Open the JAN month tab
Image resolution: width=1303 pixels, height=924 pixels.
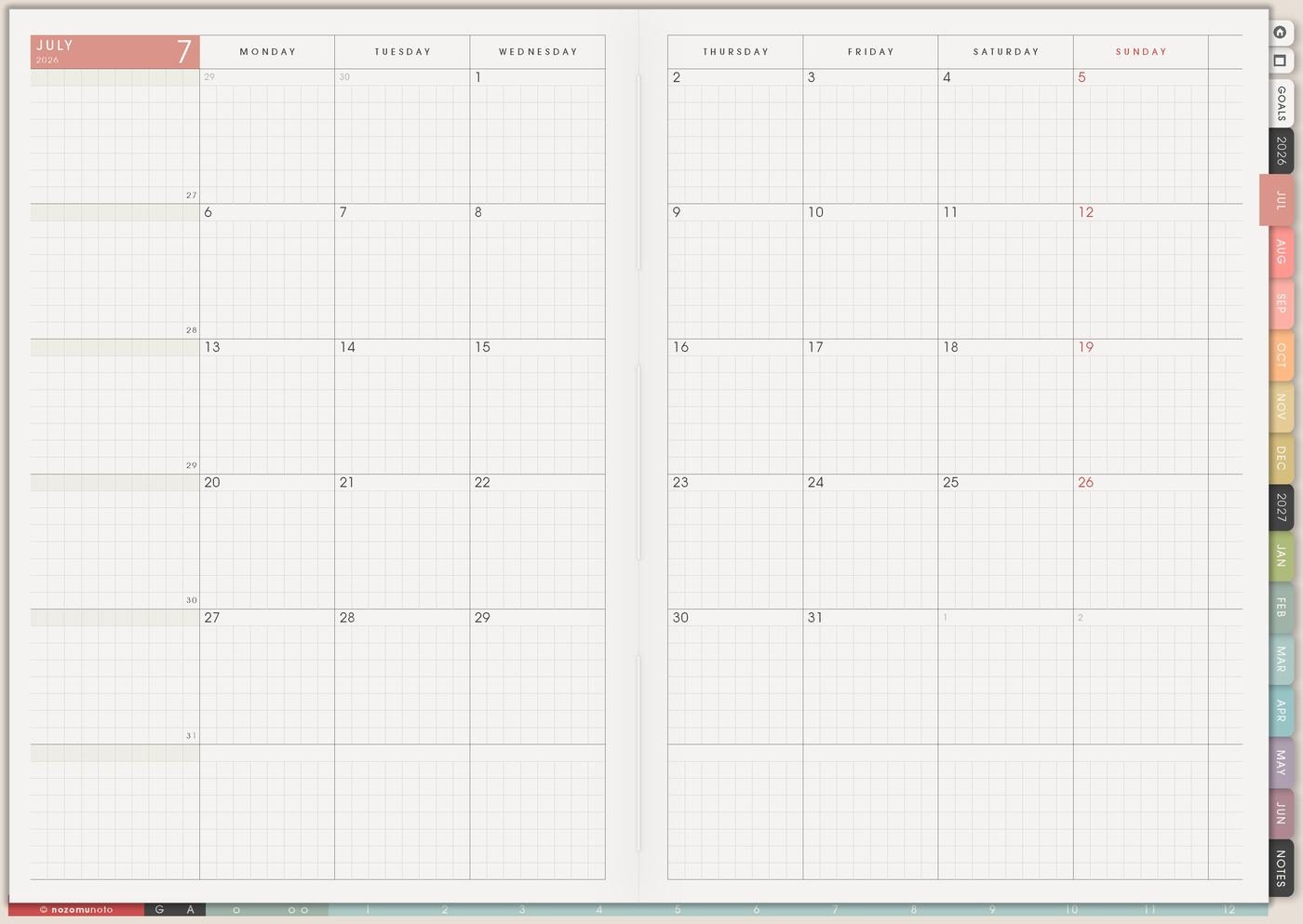(1282, 556)
